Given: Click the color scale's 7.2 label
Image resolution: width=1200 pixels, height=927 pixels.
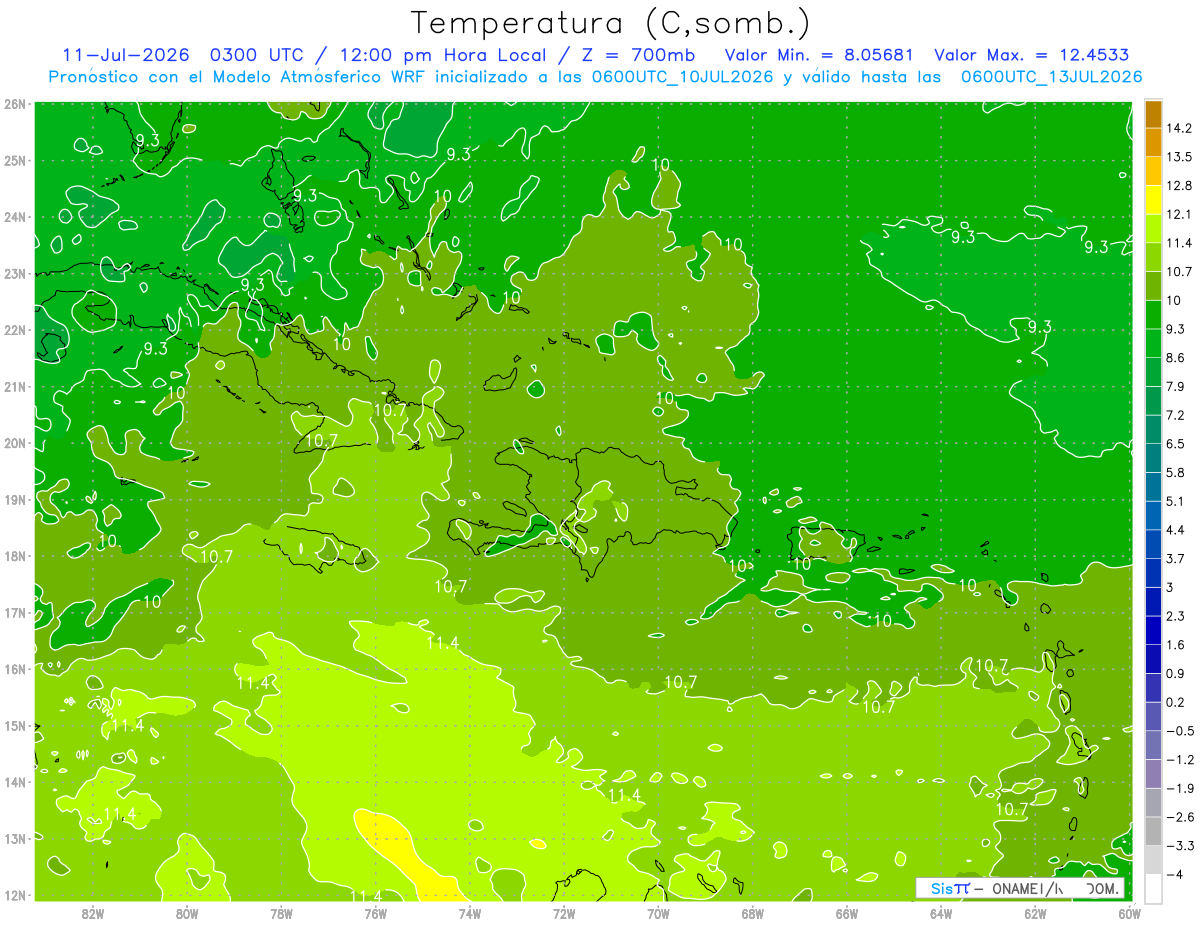Looking at the screenshot, I should click(1175, 415).
